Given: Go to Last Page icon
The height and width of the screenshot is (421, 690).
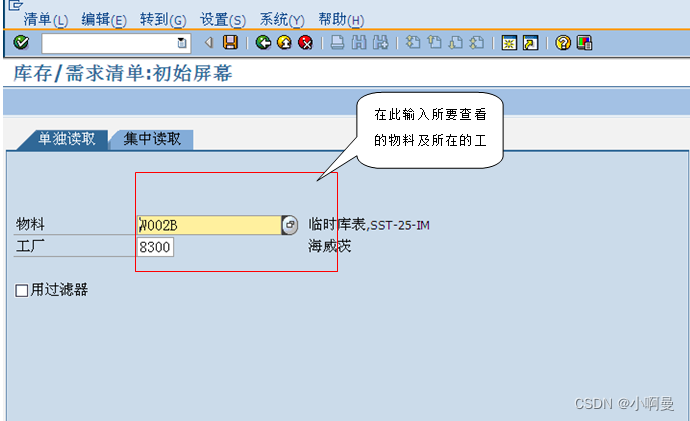Looking at the screenshot, I should click(x=477, y=43).
